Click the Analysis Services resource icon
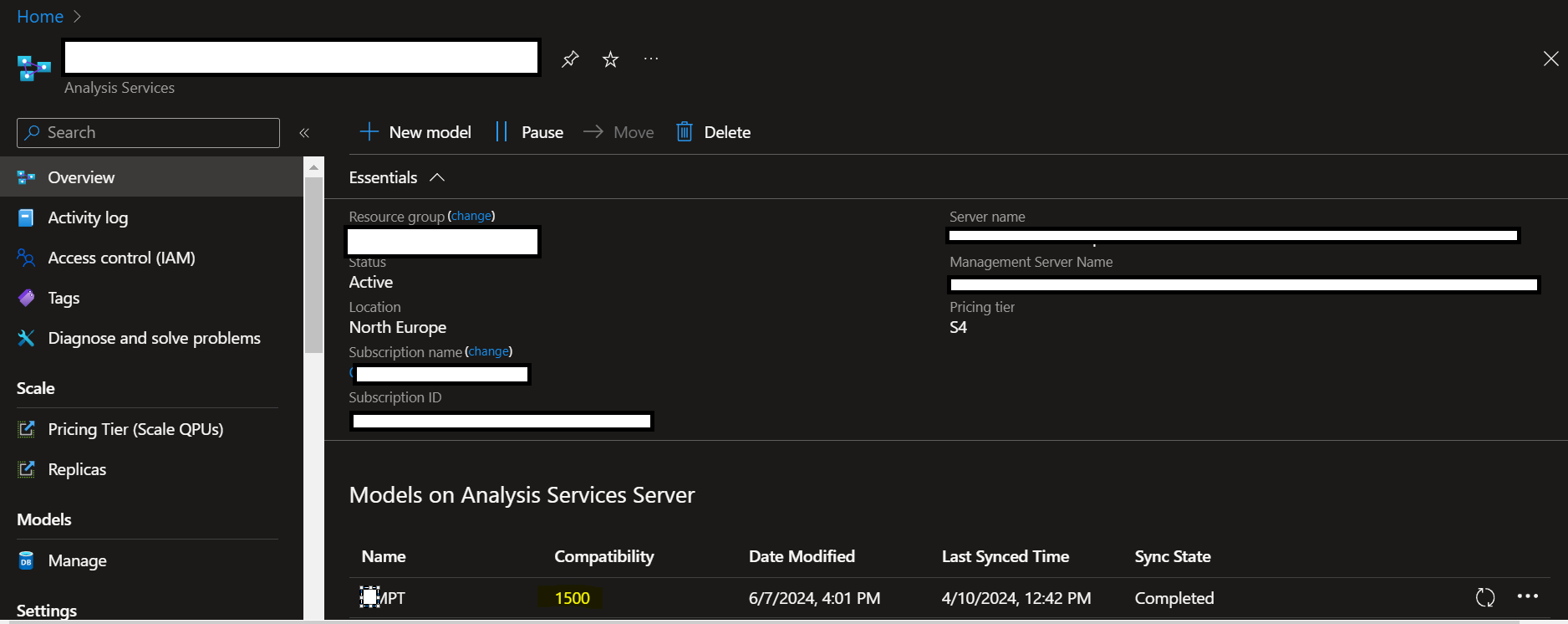 click(x=34, y=68)
